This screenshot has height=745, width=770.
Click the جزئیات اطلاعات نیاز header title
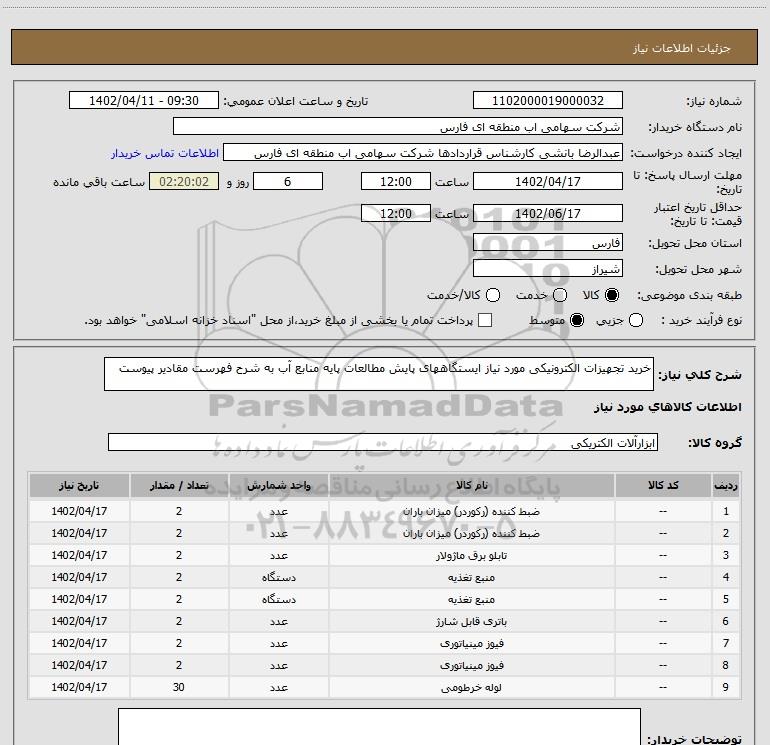pos(681,48)
